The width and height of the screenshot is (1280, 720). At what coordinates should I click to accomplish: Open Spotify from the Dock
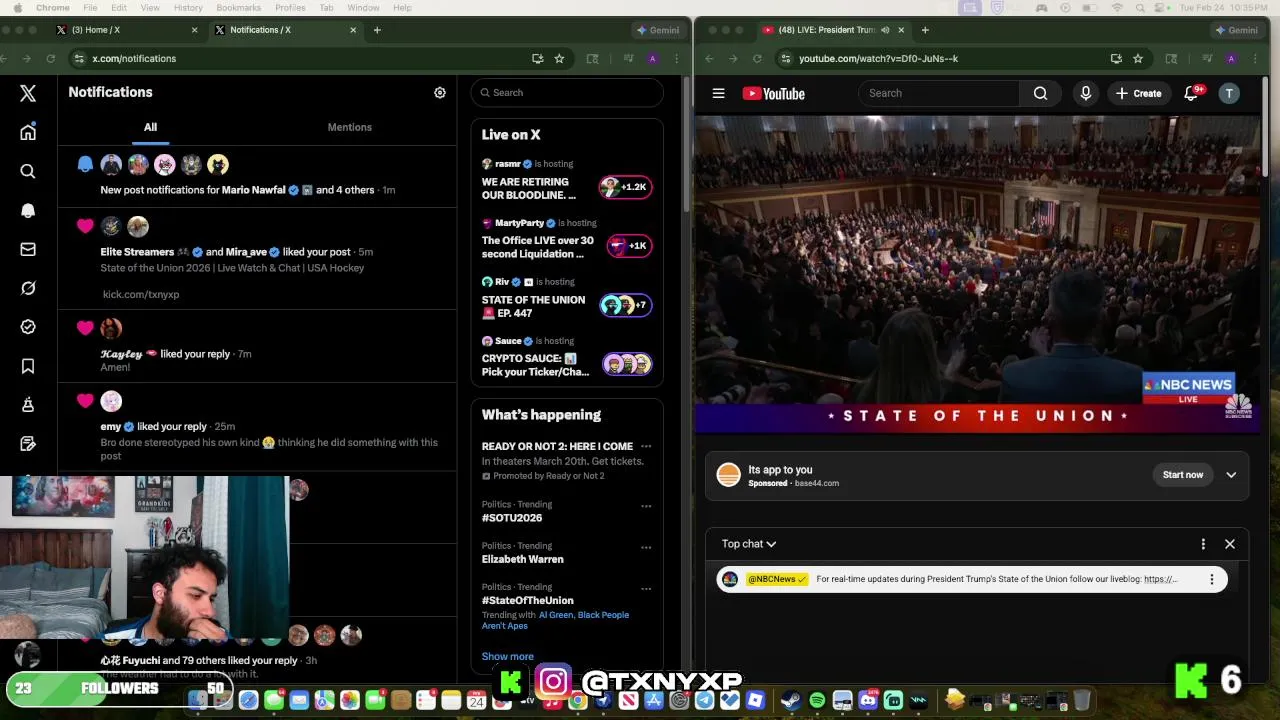817,700
